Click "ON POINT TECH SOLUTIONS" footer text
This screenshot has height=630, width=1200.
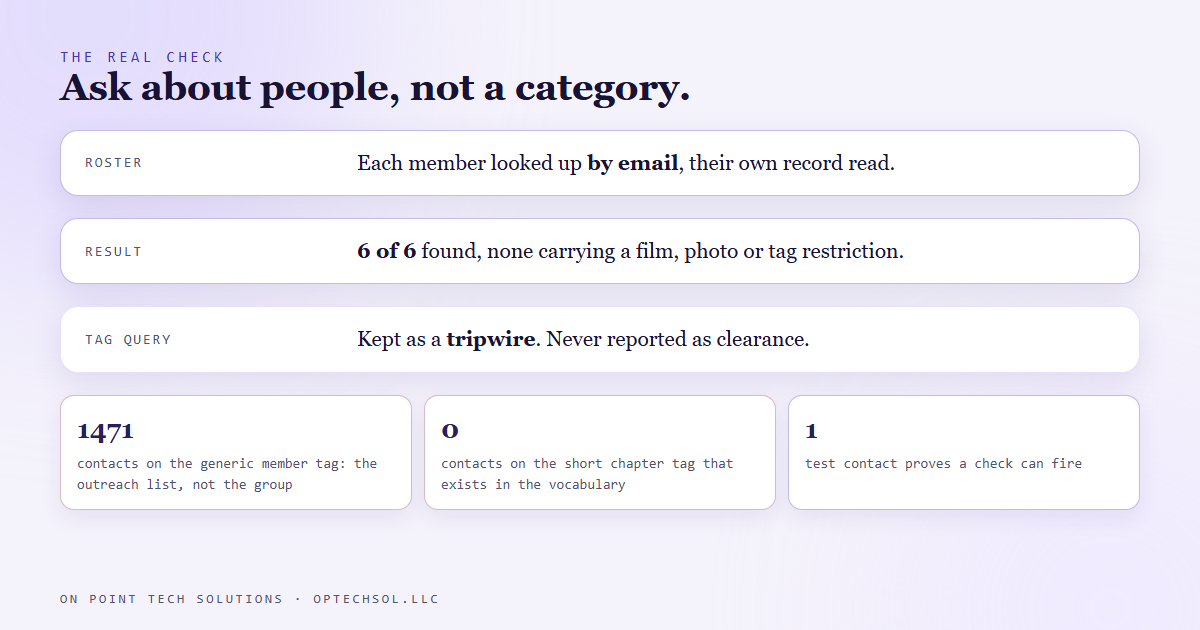click(x=171, y=599)
